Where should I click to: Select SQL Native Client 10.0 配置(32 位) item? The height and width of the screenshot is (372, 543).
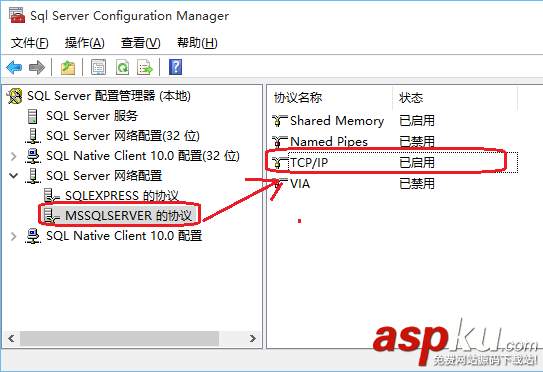143,156
